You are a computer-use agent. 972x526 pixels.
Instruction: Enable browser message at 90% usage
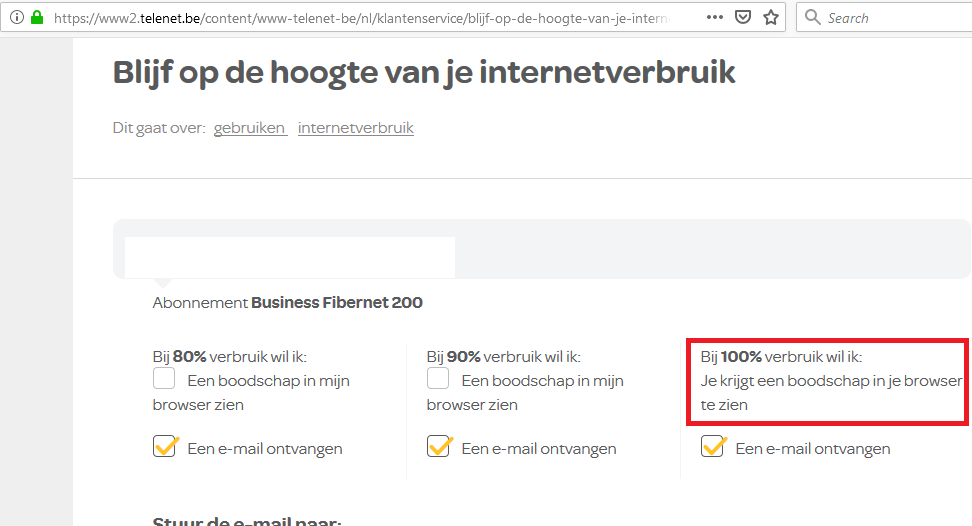pyautogui.click(x=438, y=379)
